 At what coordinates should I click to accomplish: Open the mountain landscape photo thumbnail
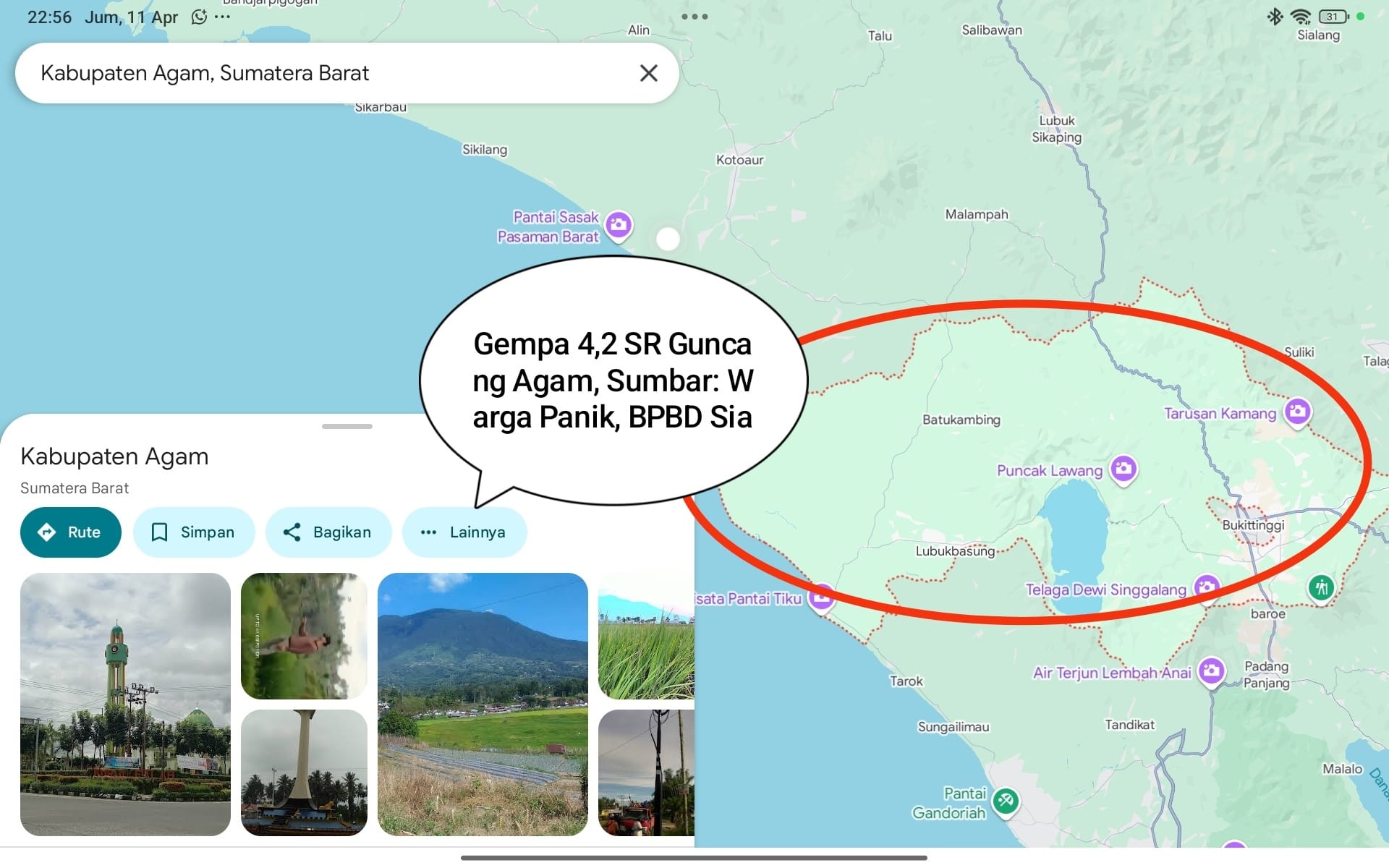pyautogui.click(x=483, y=705)
